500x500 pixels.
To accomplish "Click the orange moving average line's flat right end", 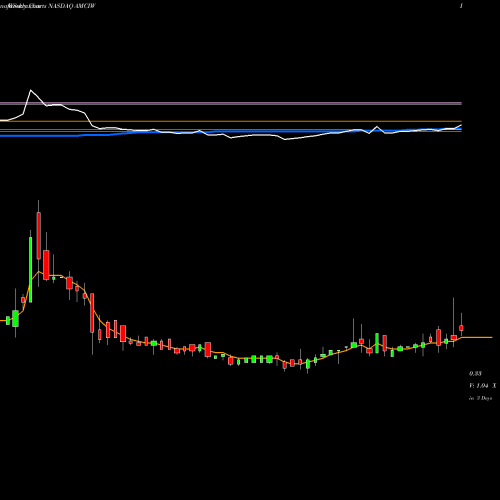I will coord(477,337).
